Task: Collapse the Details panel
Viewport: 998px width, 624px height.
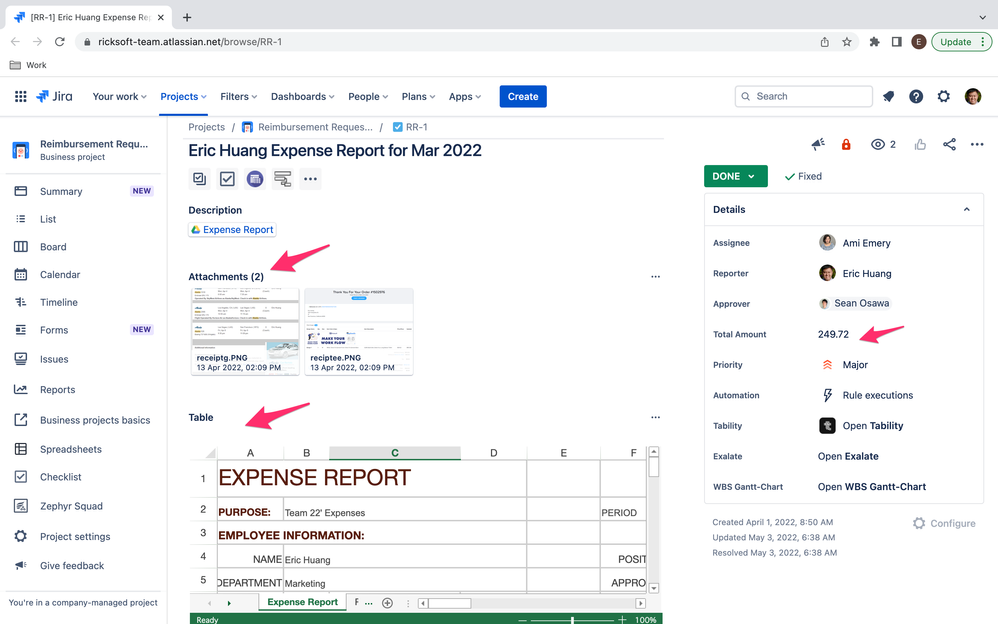Action: click(x=966, y=209)
